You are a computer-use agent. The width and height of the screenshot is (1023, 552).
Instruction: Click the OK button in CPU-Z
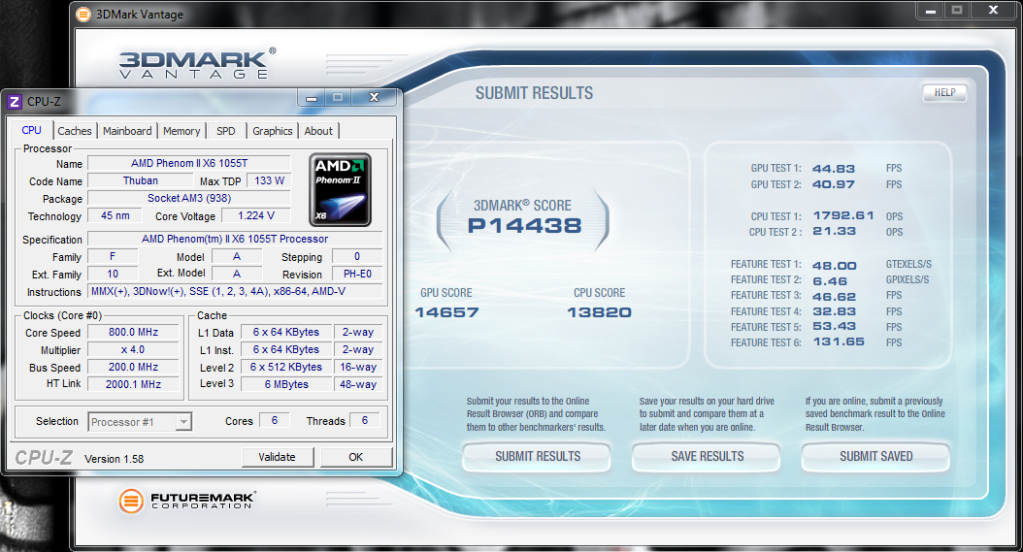click(x=356, y=457)
